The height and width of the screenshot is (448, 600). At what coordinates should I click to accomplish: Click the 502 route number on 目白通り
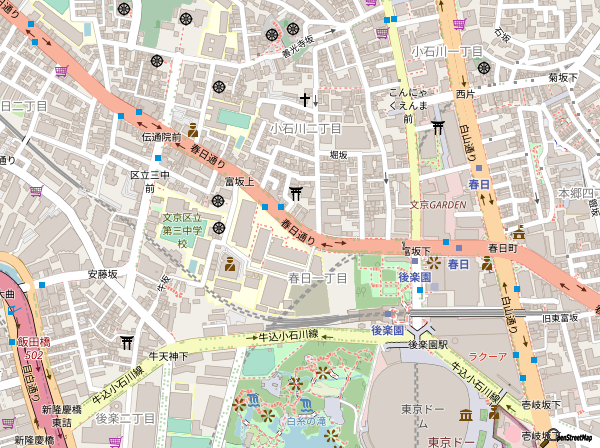(x=37, y=354)
